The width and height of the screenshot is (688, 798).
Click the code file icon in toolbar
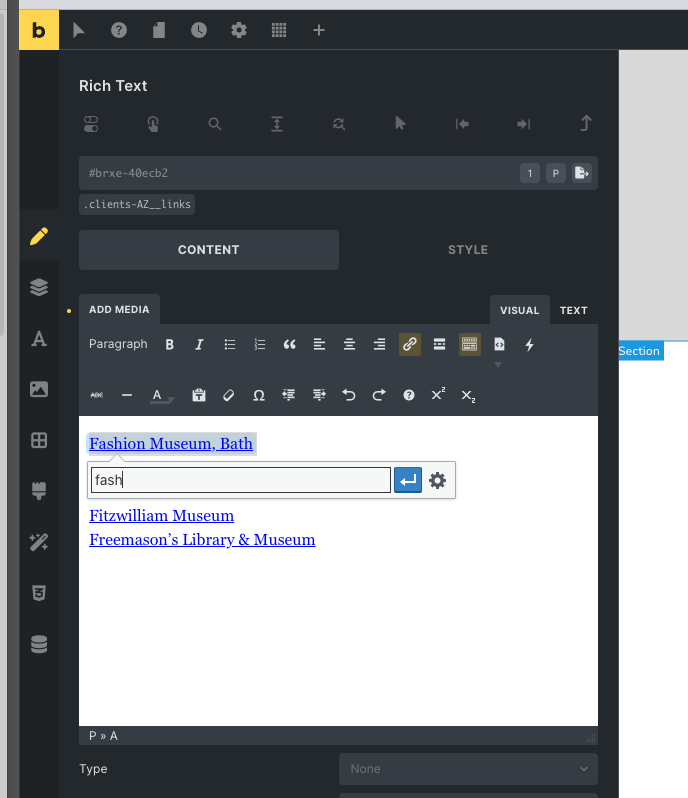click(499, 345)
